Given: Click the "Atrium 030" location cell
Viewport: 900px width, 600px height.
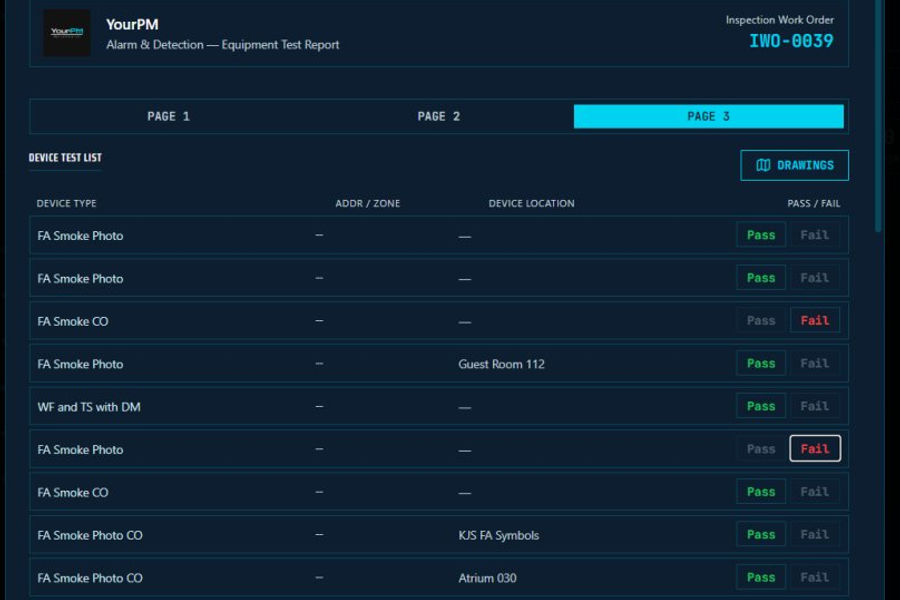Looking at the screenshot, I should pos(487,578).
